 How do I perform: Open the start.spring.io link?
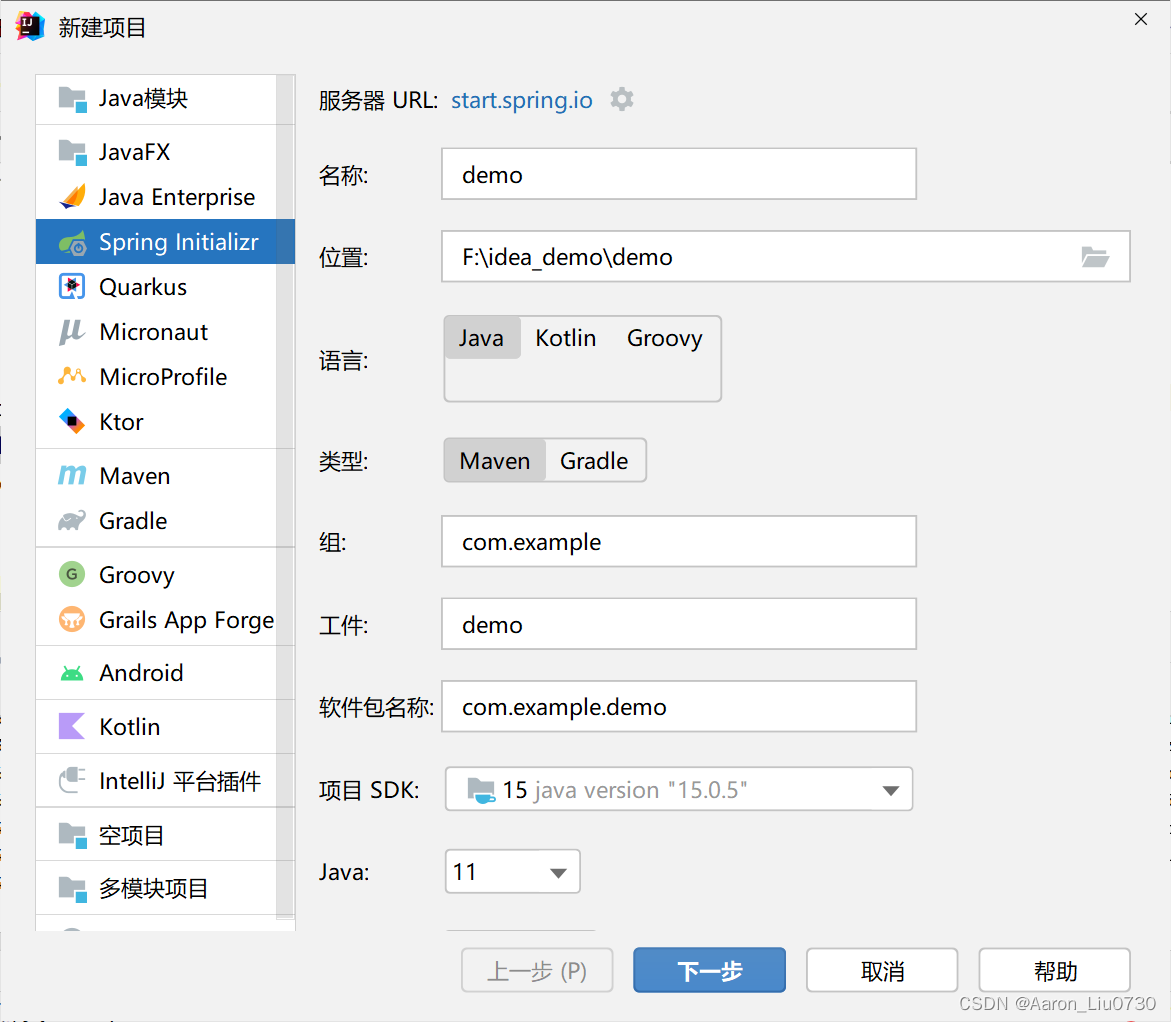coord(521,100)
